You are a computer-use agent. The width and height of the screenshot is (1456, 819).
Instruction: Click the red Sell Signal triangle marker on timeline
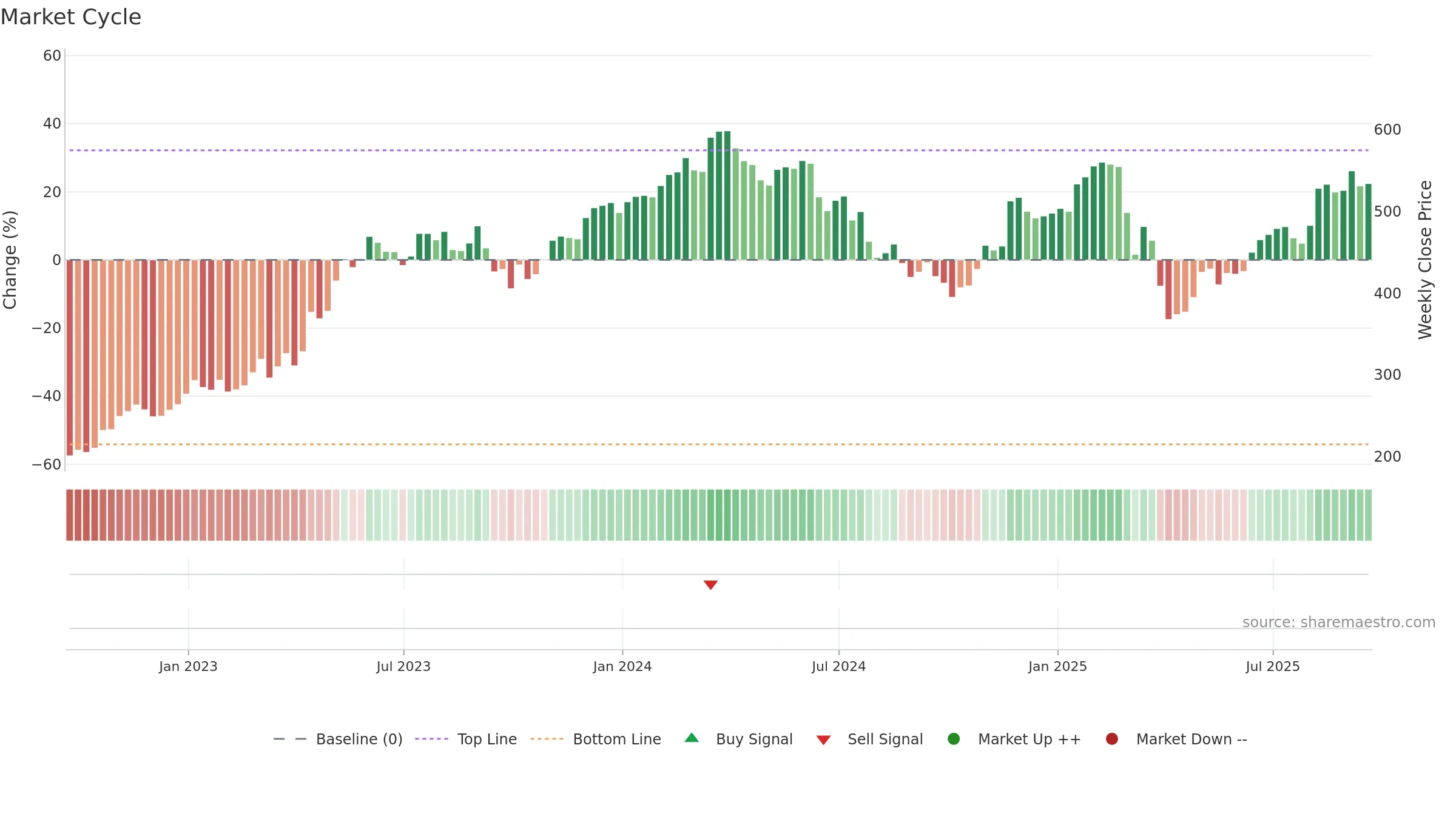click(x=710, y=585)
